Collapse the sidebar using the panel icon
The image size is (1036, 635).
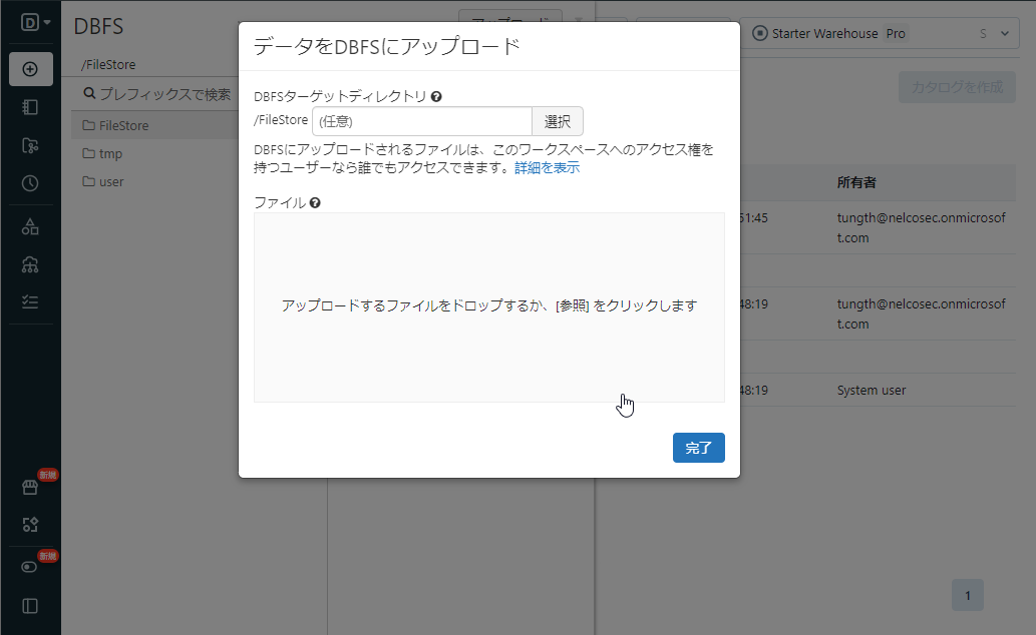coord(30,606)
